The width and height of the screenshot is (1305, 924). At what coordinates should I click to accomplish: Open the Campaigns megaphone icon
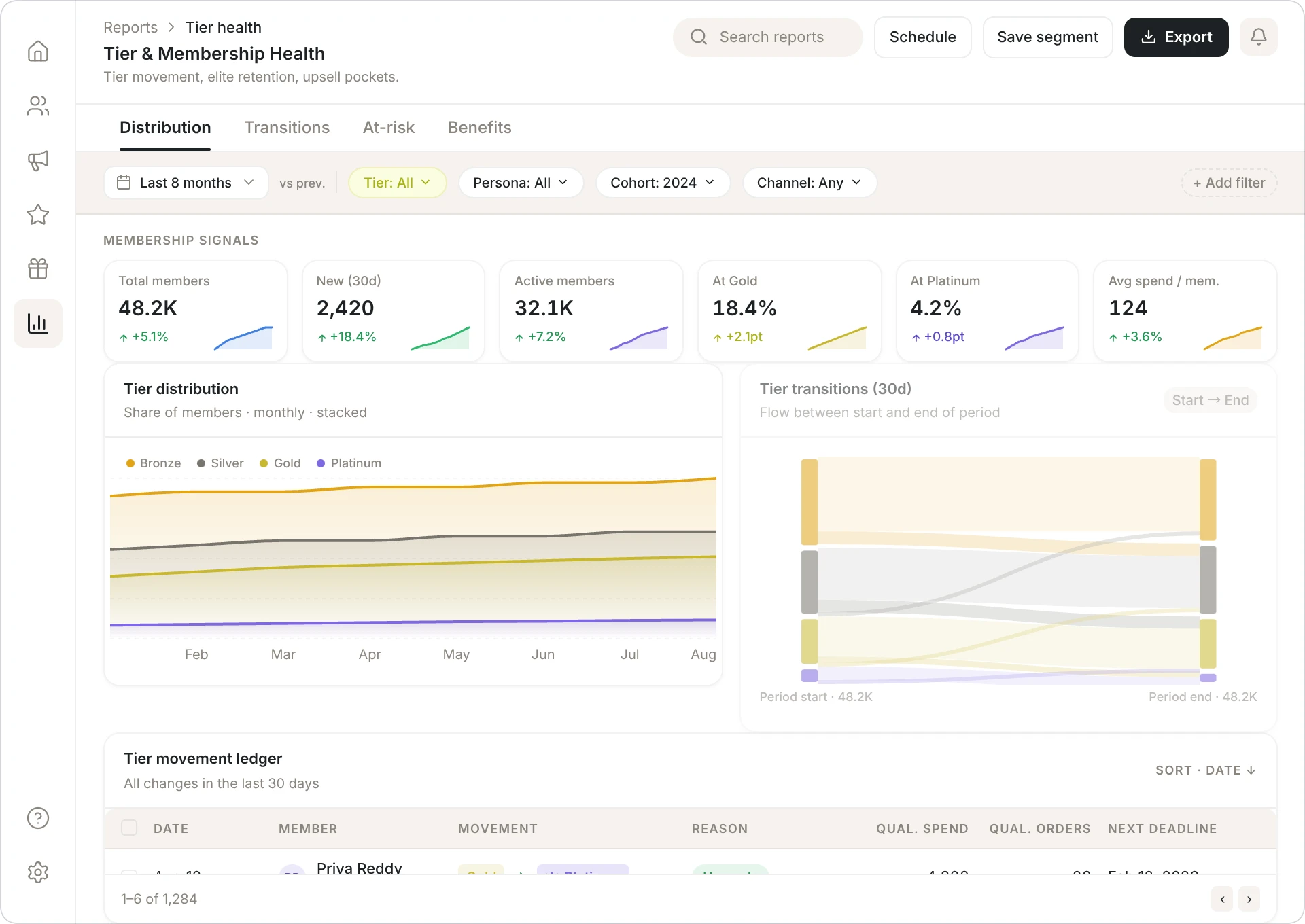[38, 160]
